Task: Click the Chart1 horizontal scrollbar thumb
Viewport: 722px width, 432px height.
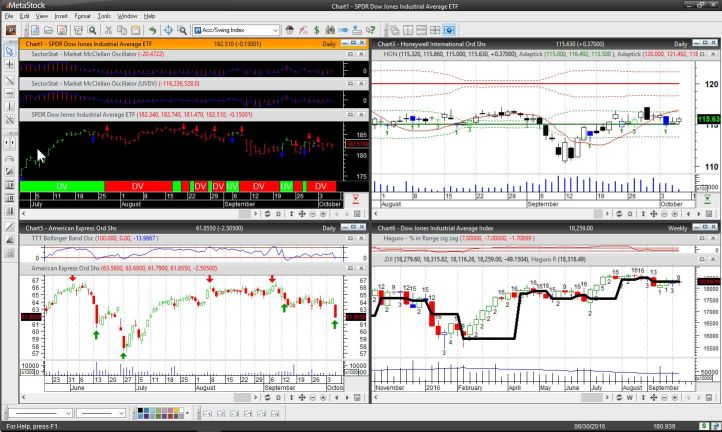Action: (245, 214)
